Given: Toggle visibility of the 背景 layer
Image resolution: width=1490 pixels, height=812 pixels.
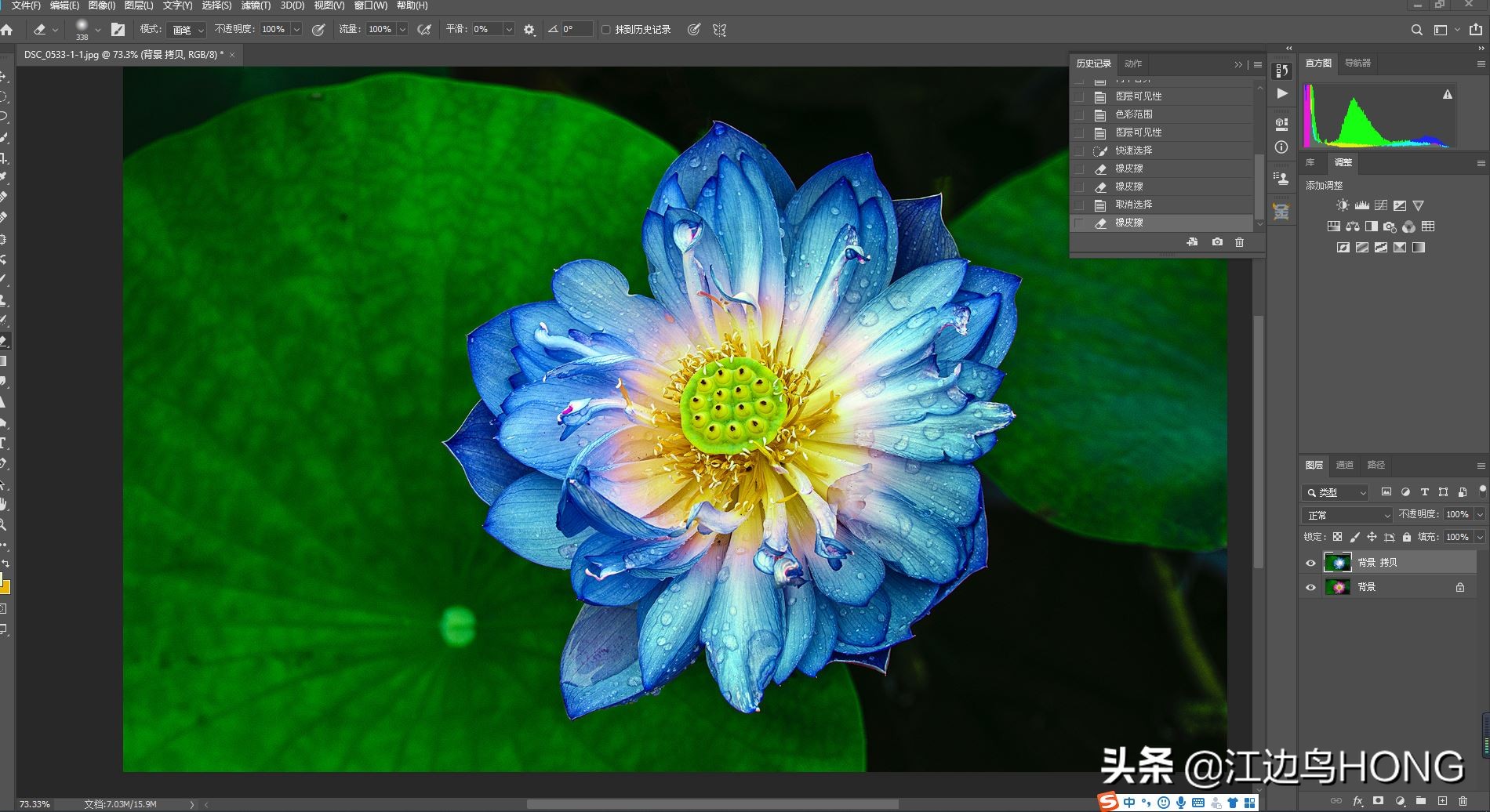Looking at the screenshot, I should pos(1310,587).
